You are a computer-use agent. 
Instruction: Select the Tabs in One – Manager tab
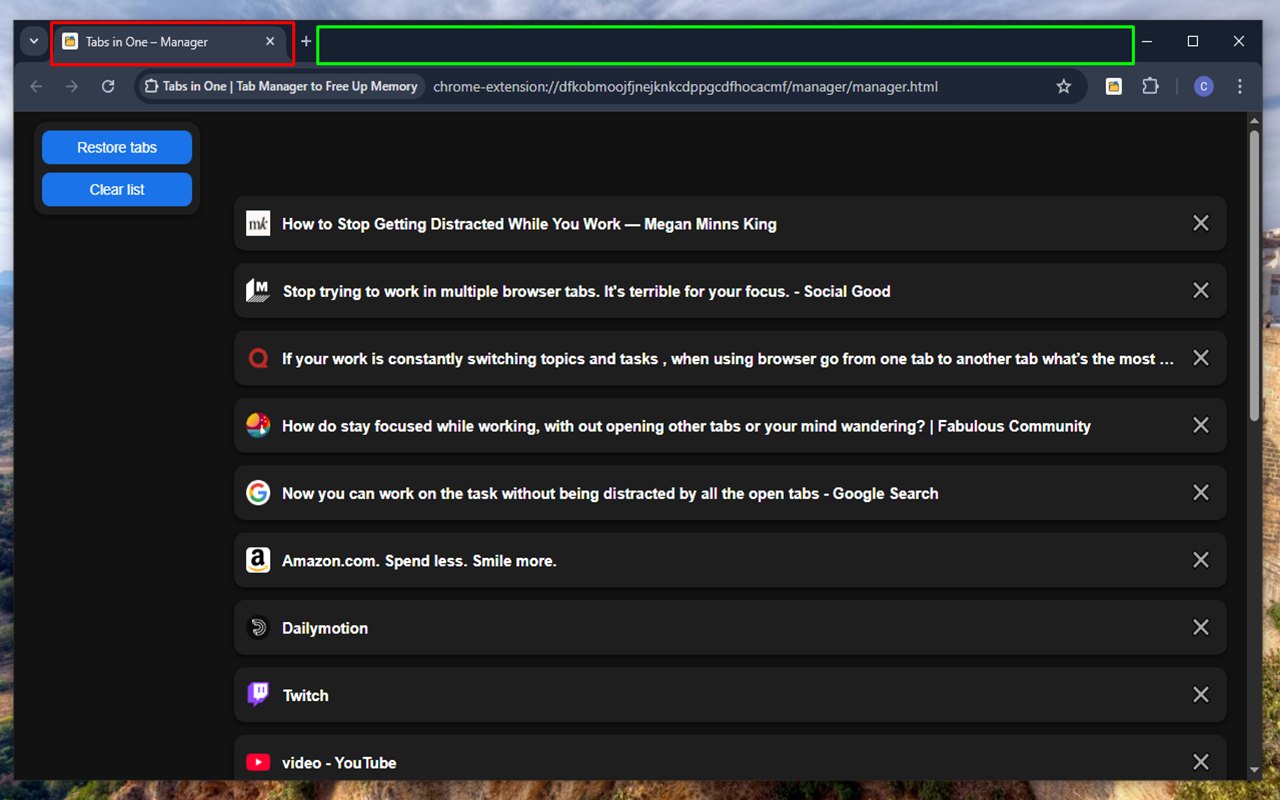pos(172,42)
